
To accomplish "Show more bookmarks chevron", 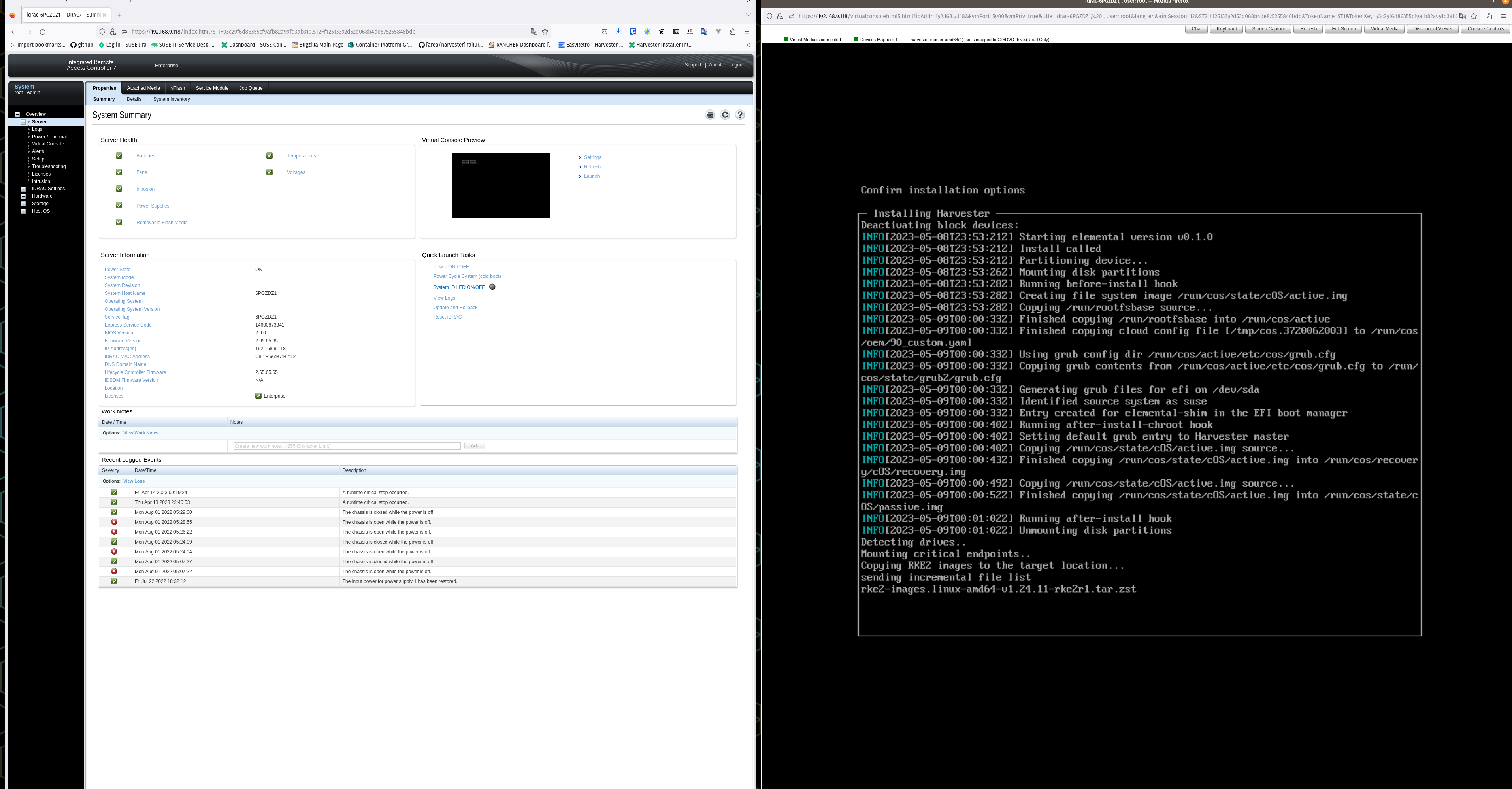I will pyautogui.click(x=748, y=45).
